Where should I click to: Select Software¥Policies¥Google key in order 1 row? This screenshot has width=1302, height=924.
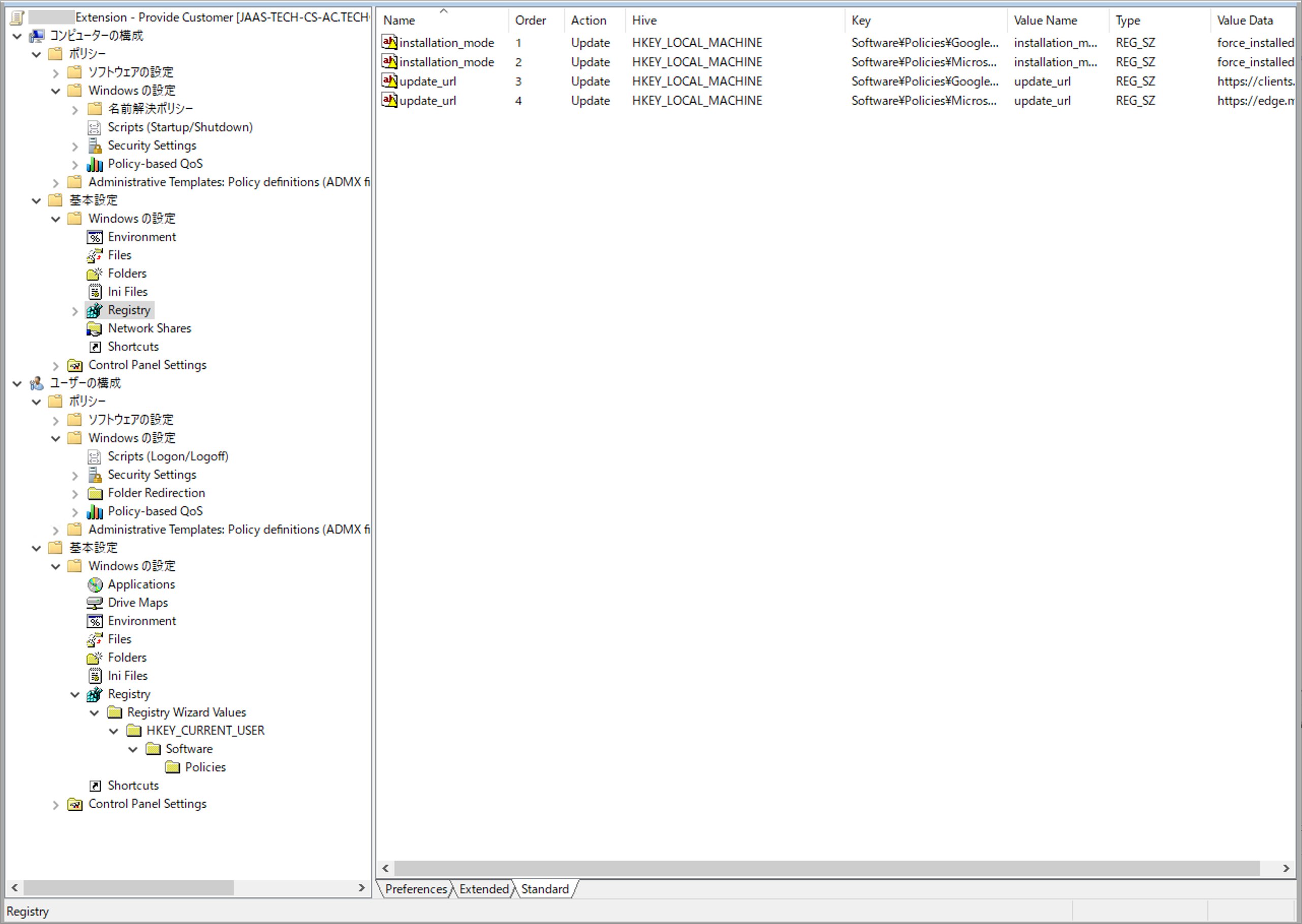924,43
